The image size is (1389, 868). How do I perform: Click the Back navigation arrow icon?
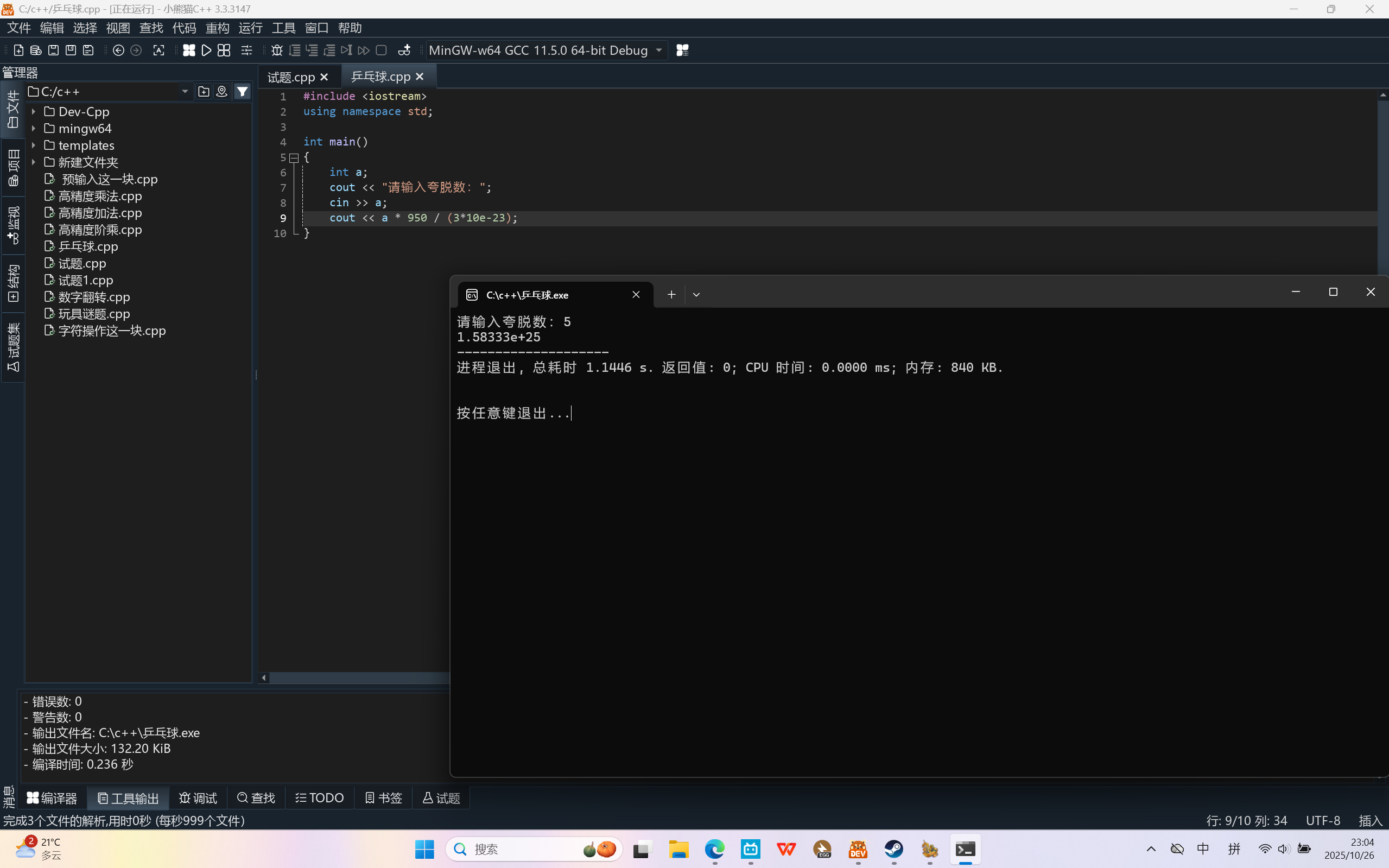tap(118, 50)
